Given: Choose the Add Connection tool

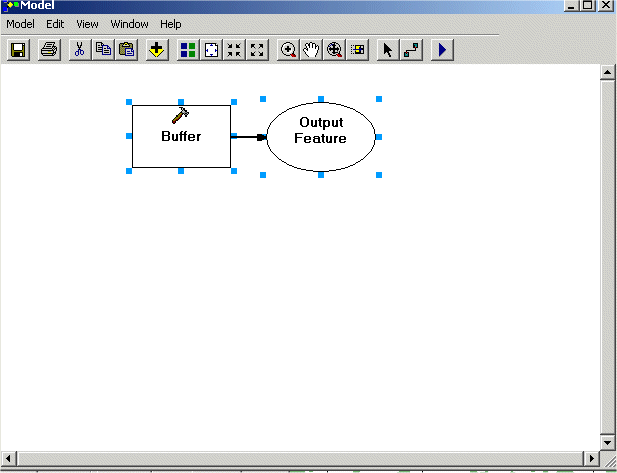Looking at the screenshot, I should pos(411,50).
